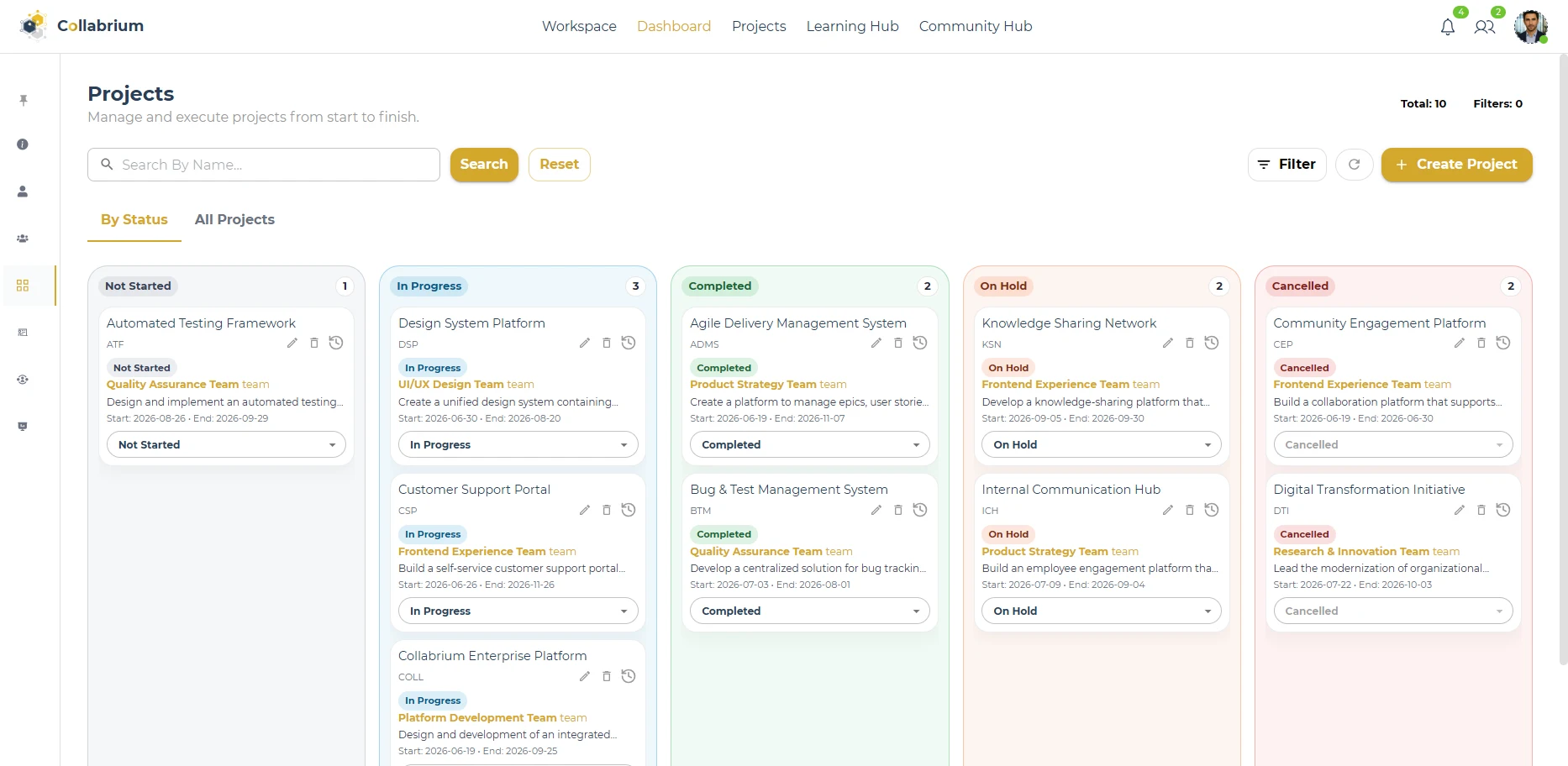
Task: Click the Create Project button
Action: click(x=1456, y=165)
